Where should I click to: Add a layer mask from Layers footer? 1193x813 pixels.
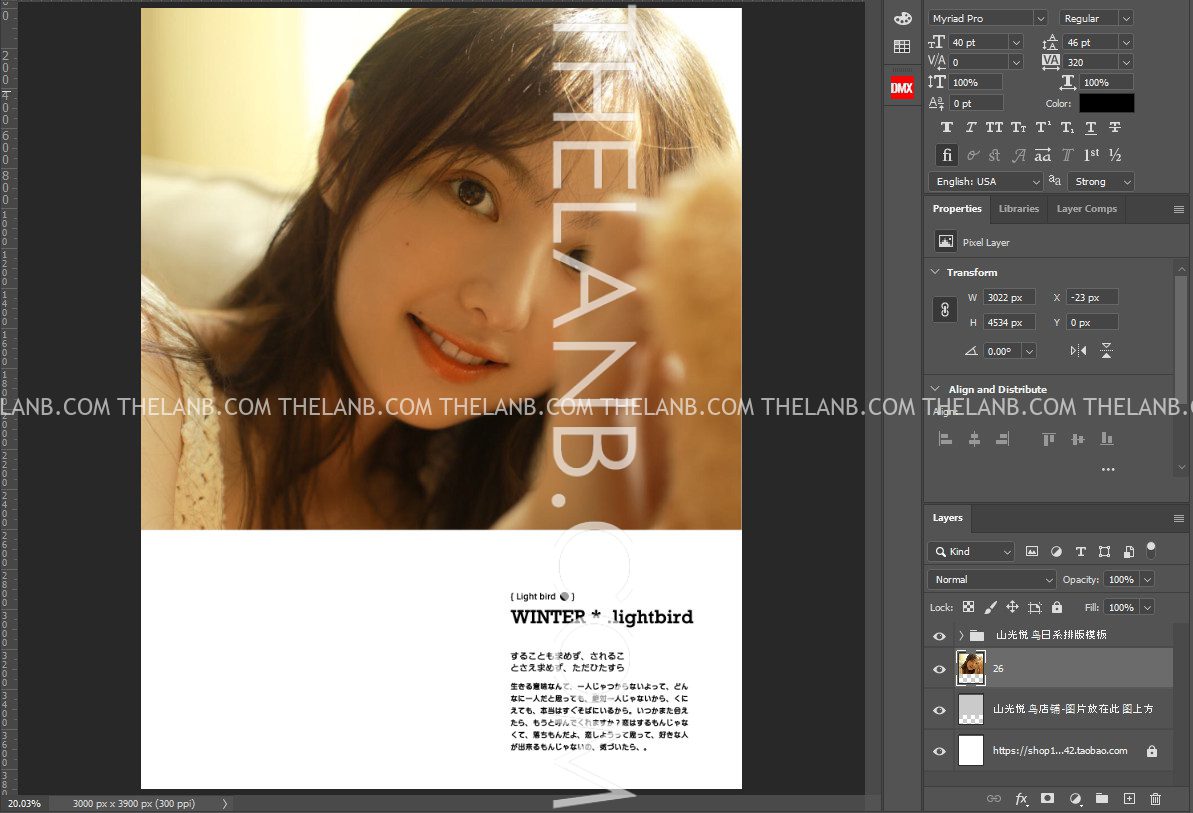click(1048, 799)
